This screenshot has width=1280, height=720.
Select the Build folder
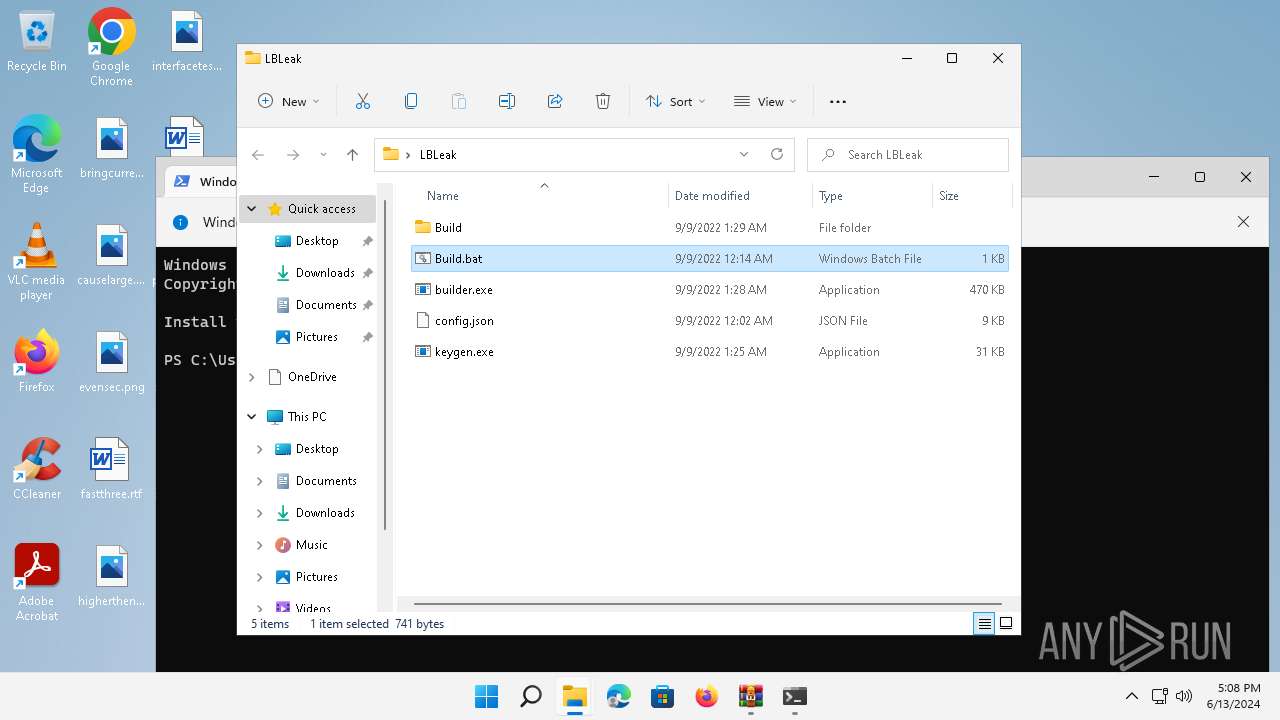tap(709, 228)
